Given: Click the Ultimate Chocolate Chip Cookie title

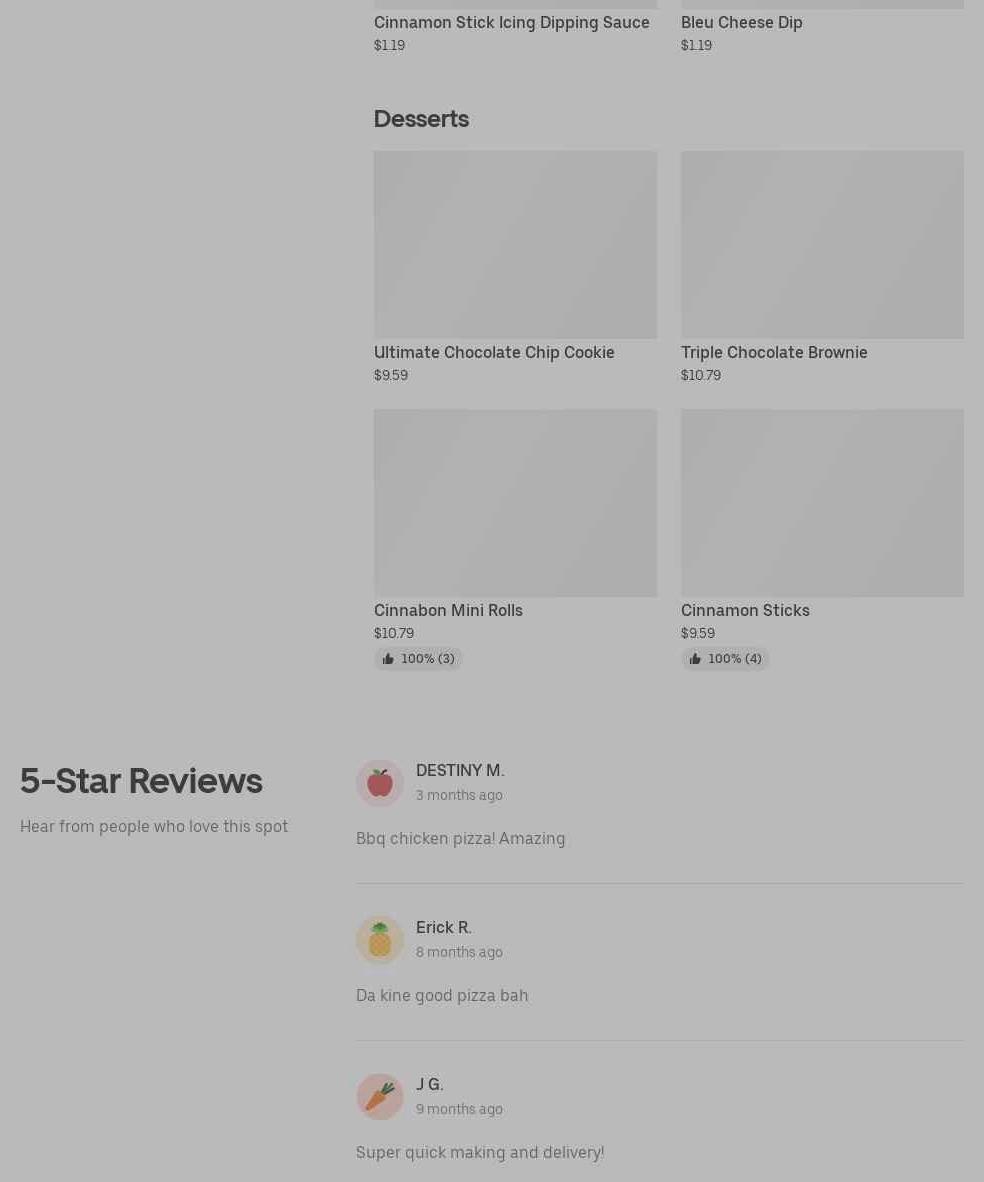Looking at the screenshot, I should pyautogui.click(x=494, y=352).
